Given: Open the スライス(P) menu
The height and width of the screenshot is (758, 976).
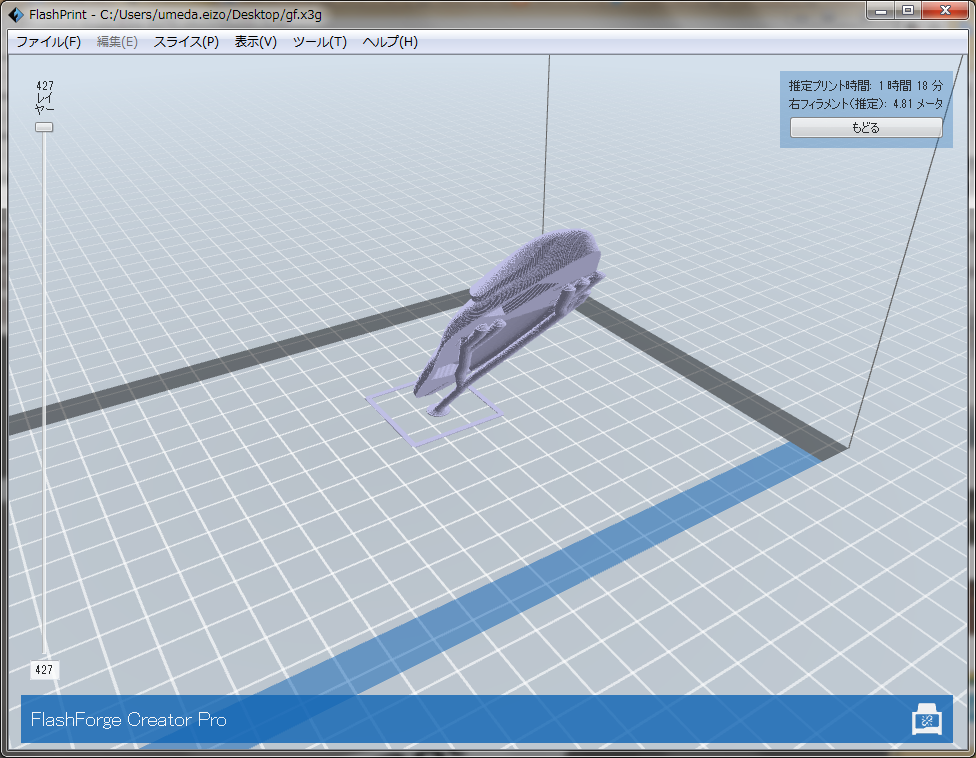Looking at the screenshot, I should click(186, 42).
